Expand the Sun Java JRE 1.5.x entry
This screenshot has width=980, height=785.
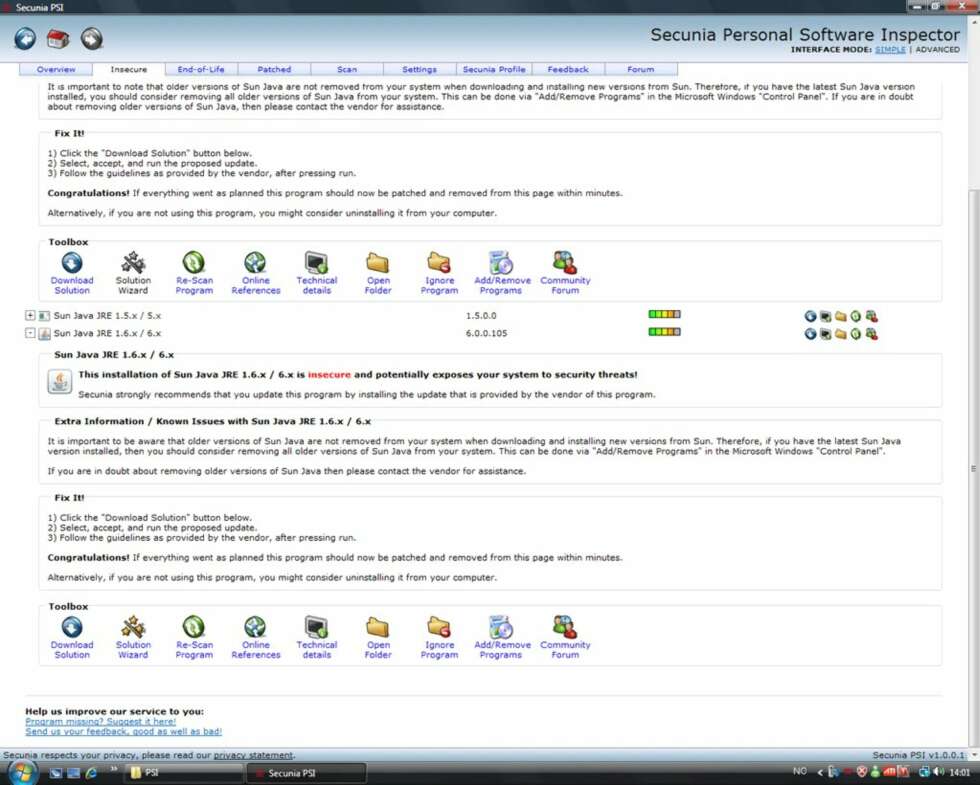(x=30, y=316)
